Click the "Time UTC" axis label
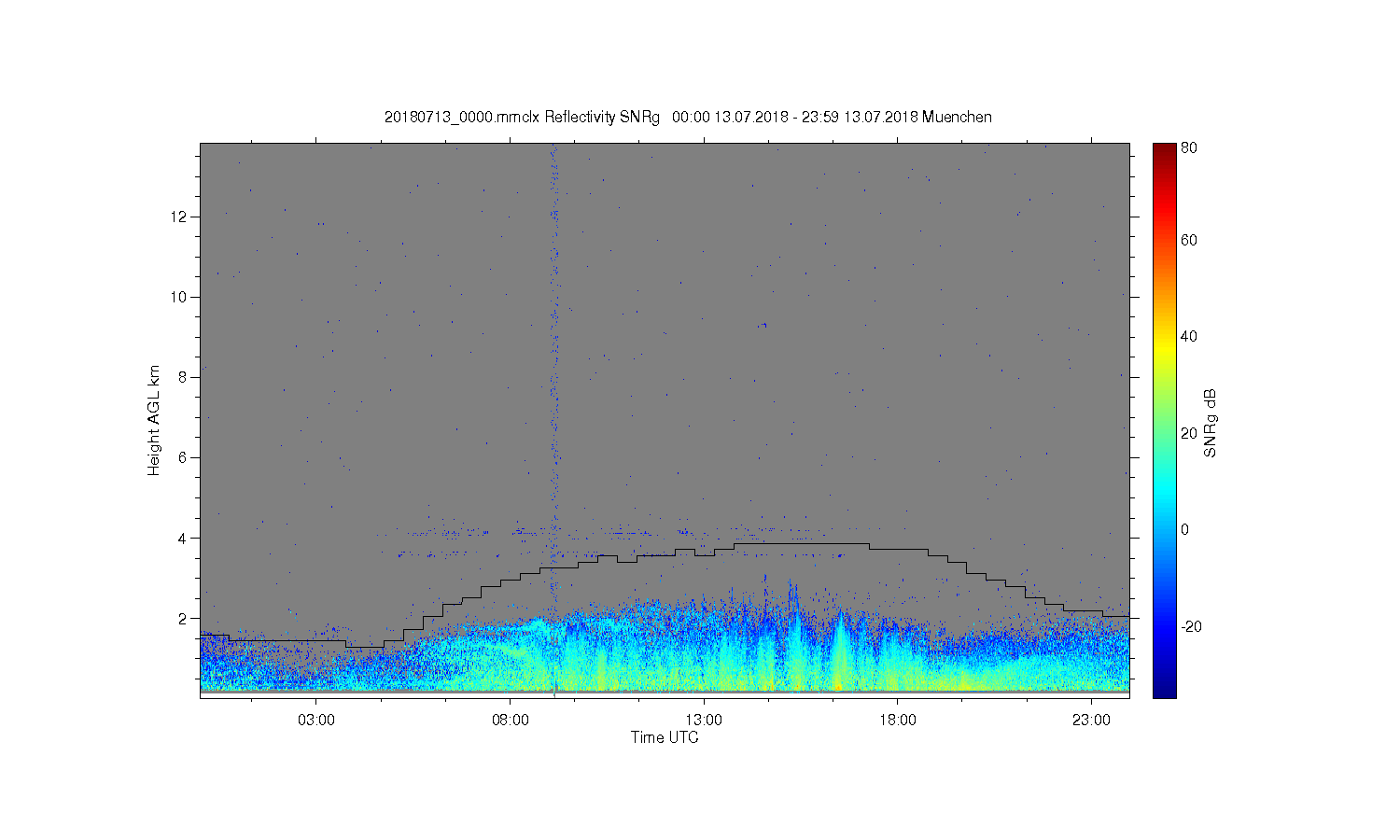Image resolution: width=1400 pixels, height=840 pixels. [665, 737]
